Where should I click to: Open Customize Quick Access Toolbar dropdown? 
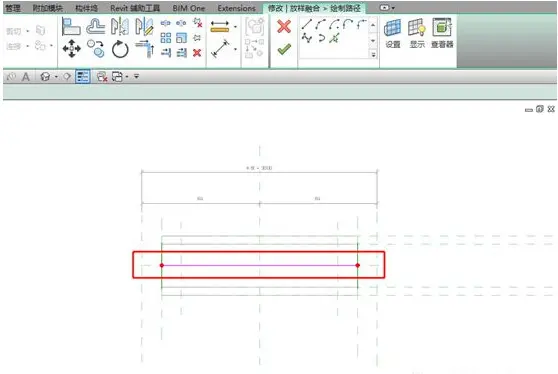pos(136,77)
